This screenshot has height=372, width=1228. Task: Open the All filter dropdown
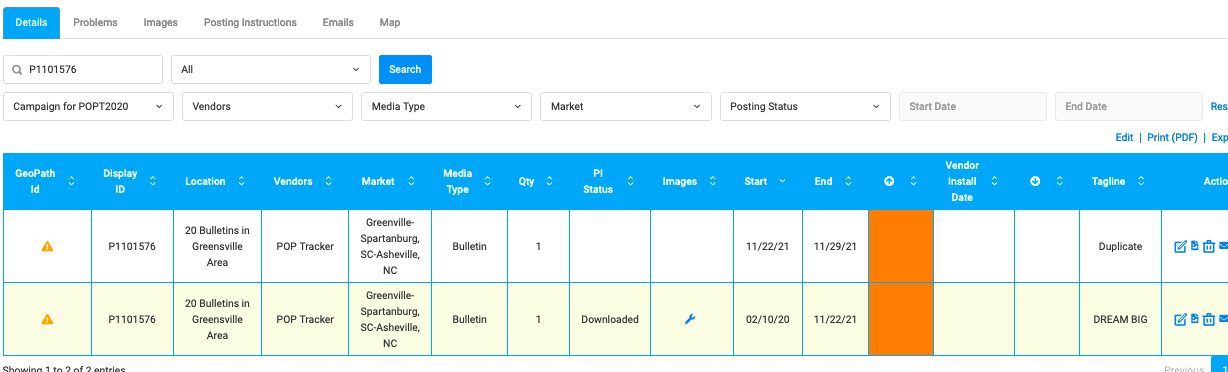click(x=271, y=69)
